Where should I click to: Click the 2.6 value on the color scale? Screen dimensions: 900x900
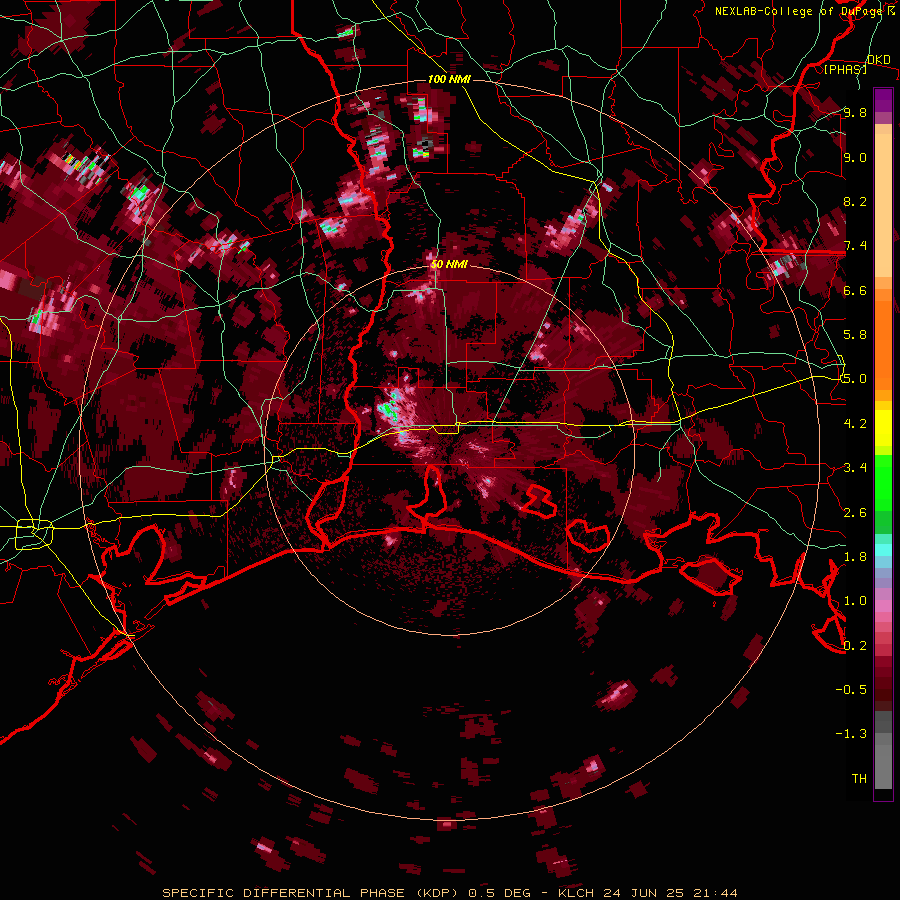coord(855,513)
